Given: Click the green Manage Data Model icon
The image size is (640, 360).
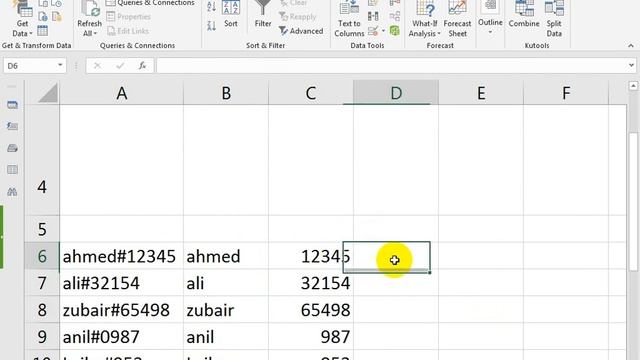Looking at the screenshot, I should click(x=395, y=31).
